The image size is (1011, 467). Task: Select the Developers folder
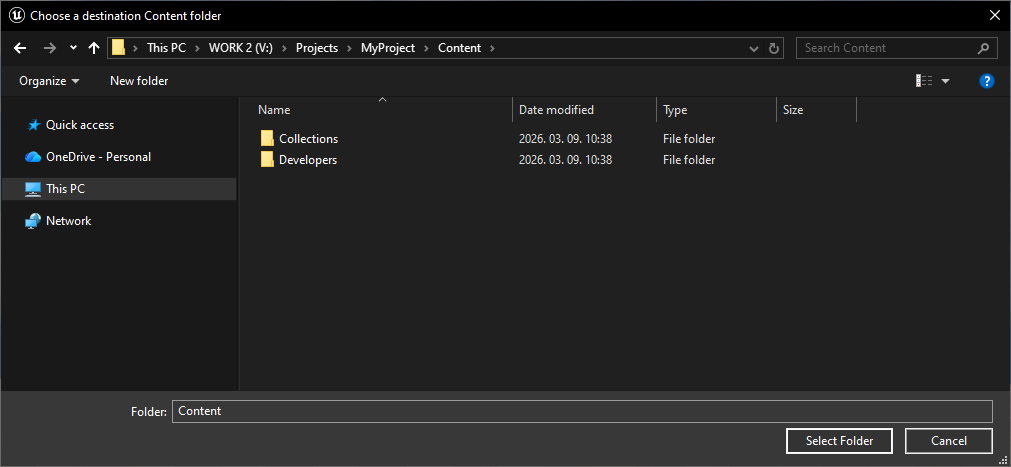click(307, 160)
